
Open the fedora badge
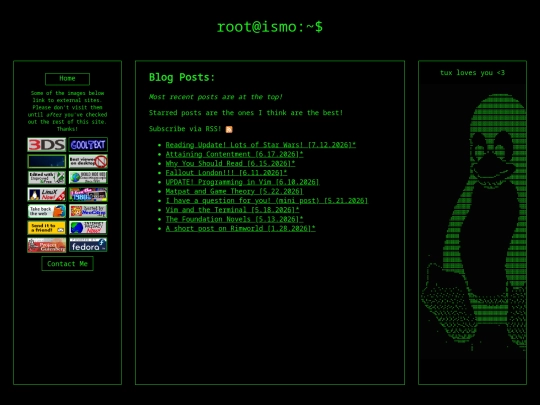coord(88,245)
